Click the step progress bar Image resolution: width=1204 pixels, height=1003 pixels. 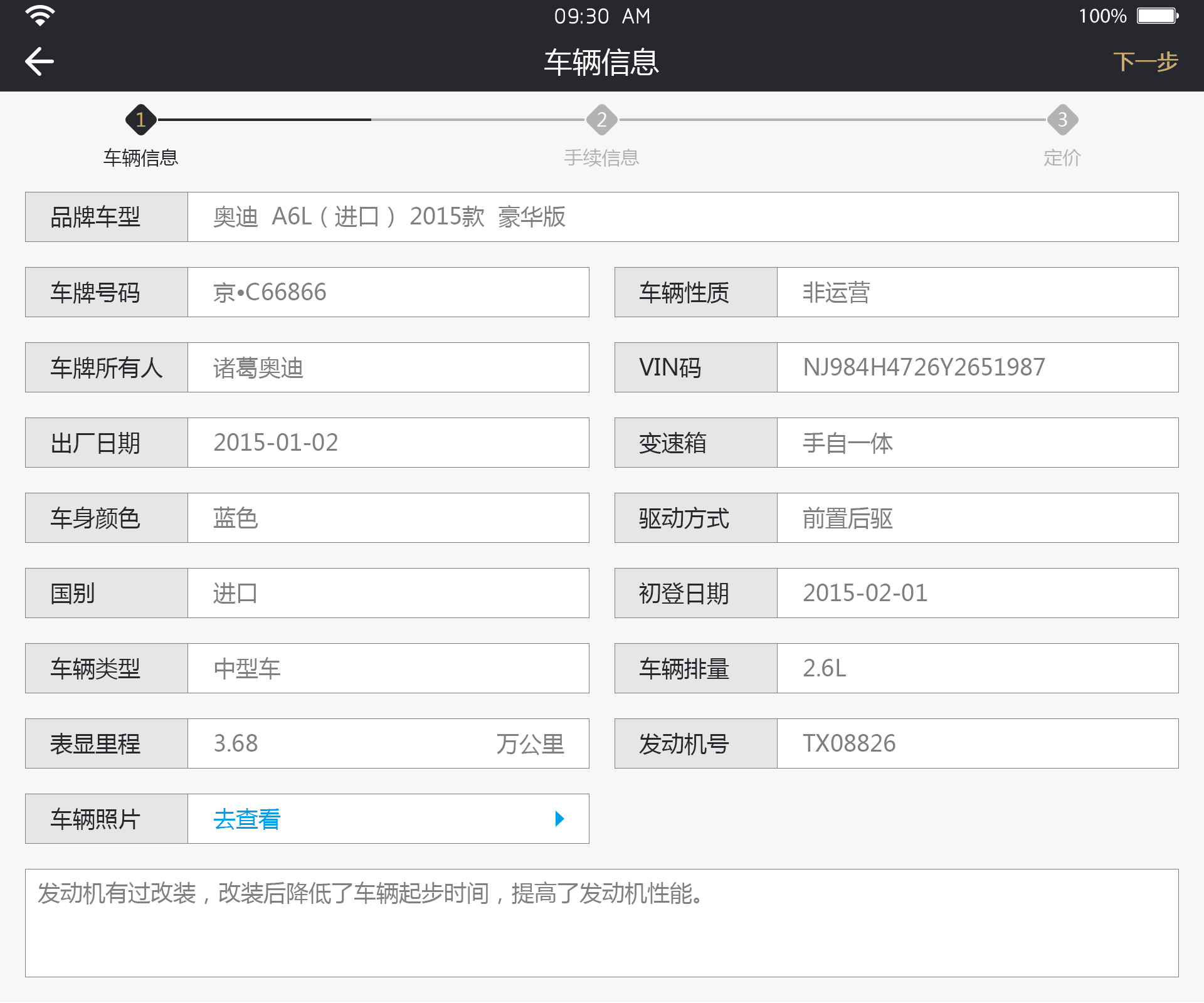pyautogui.click(x=602, y=120)
